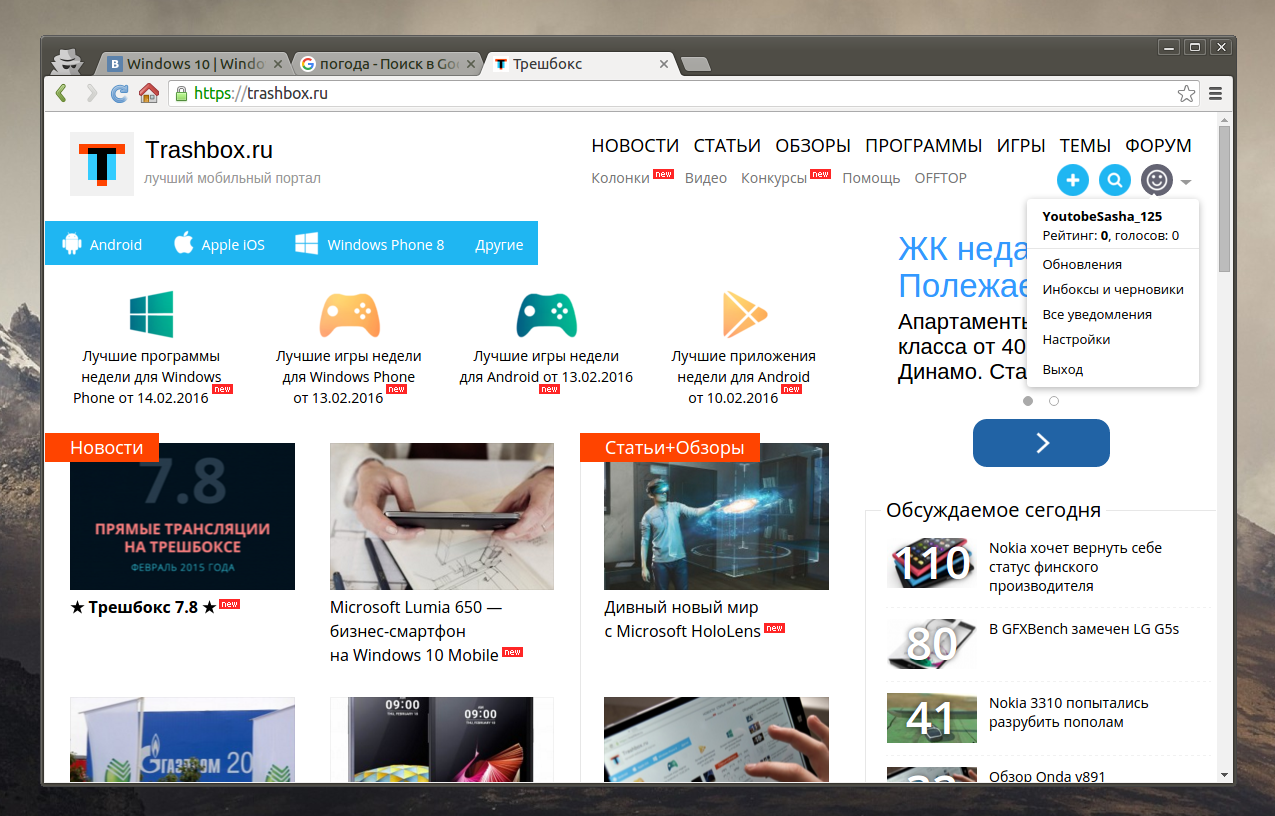Click the teal gamepad Android games icon
The image size is (1275, 816).
click(x=546, y=314)
